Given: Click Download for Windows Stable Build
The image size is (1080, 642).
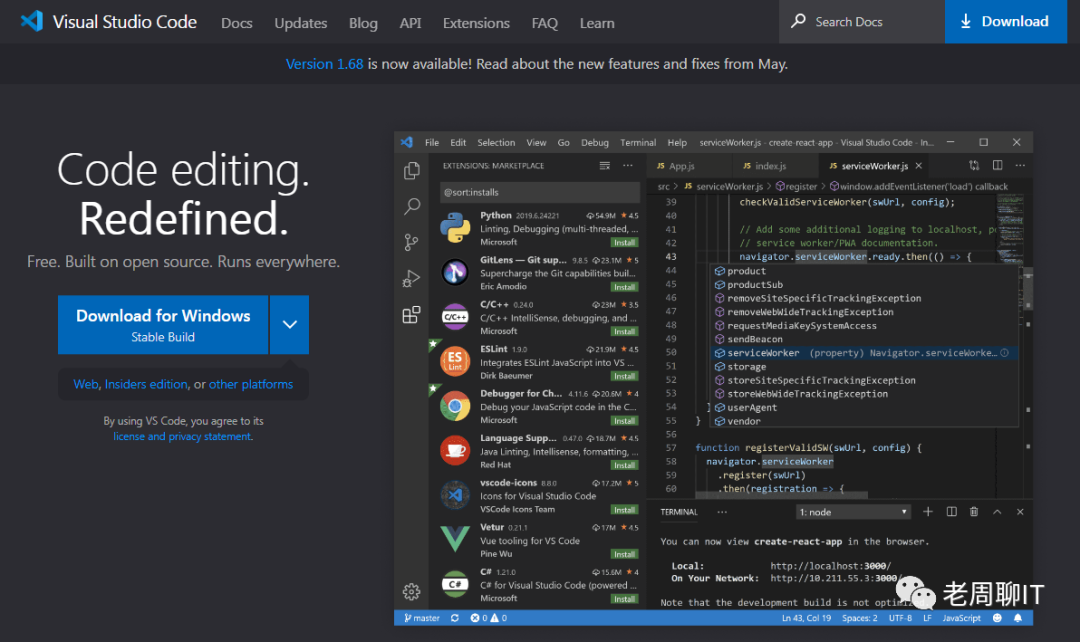Looking at the screenshot, I should tap(163, 324).
